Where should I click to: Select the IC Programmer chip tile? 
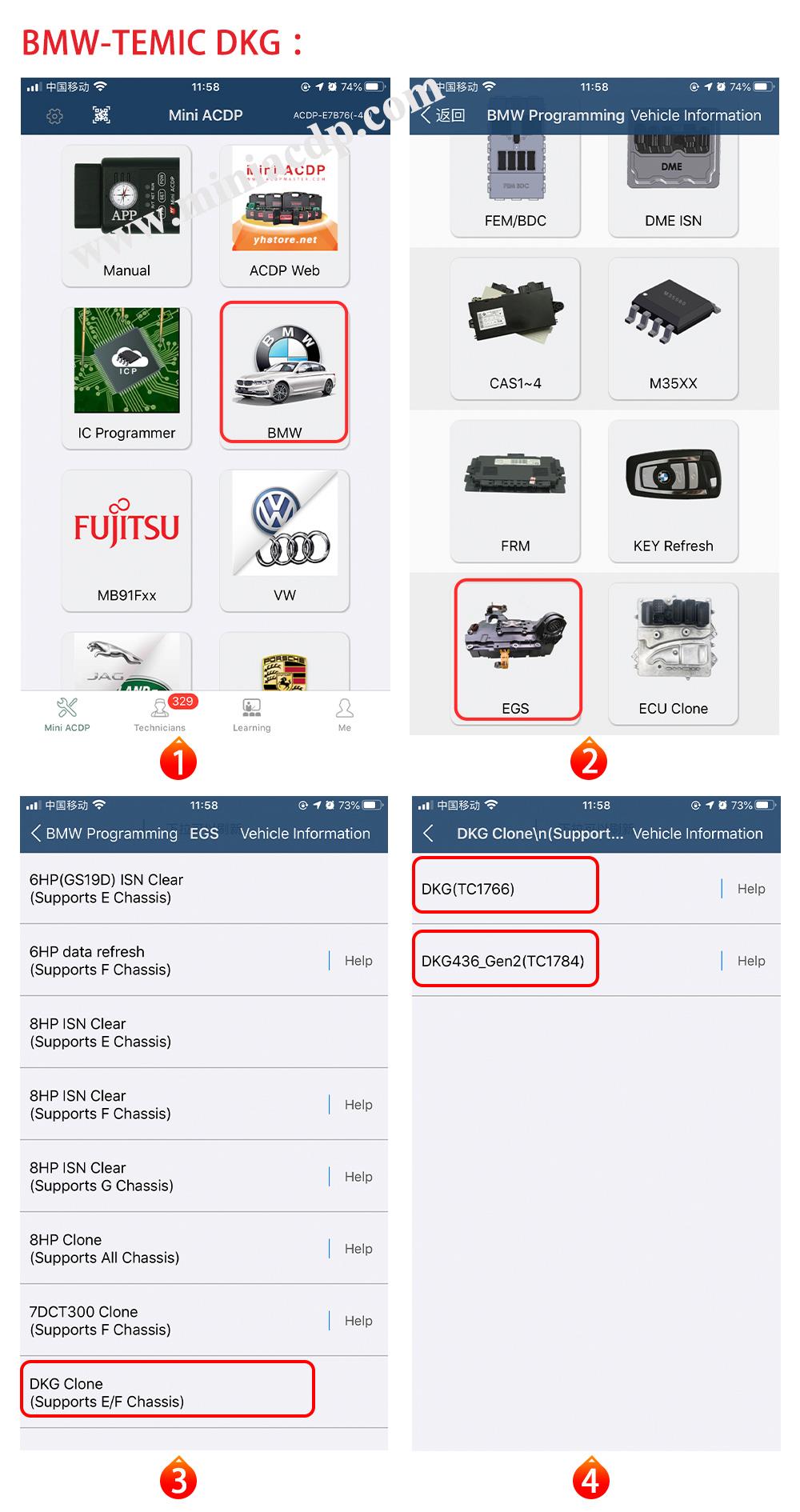(126, 376)
